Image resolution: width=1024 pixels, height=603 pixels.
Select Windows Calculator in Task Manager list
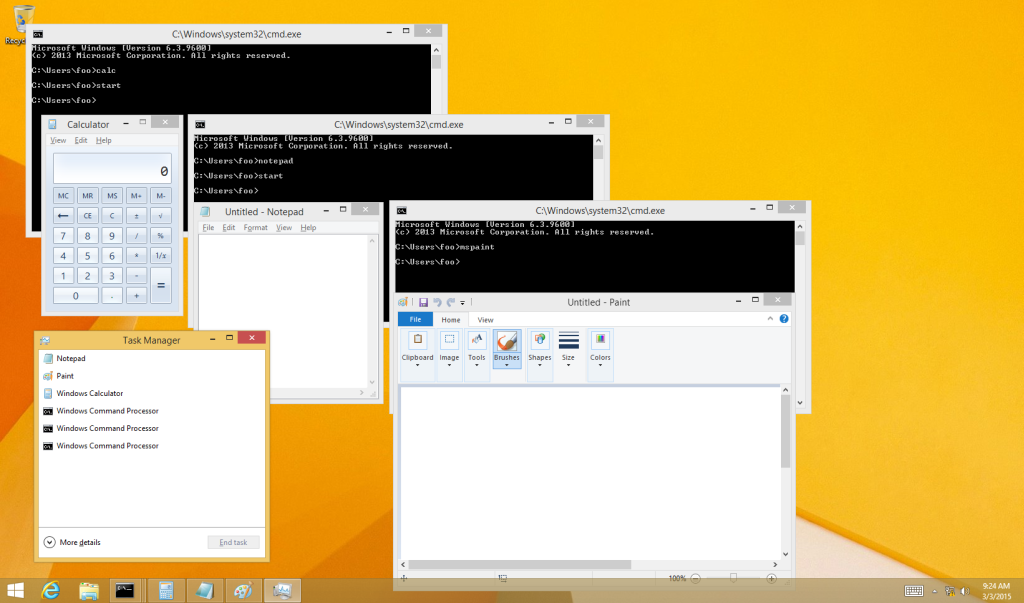pos(90,393)
